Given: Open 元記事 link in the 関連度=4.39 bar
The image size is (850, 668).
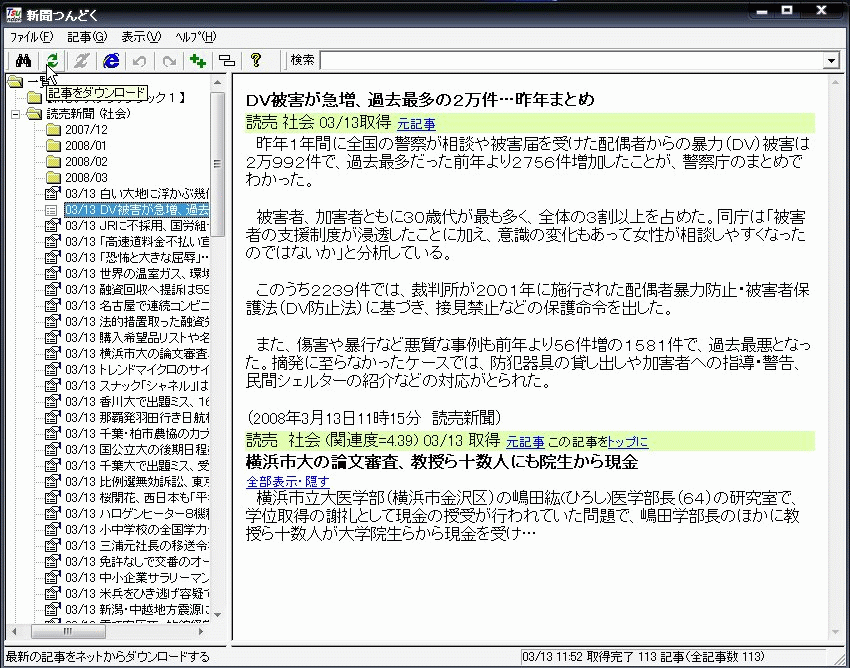Looking at the screenshot, I should click(525, 442).
